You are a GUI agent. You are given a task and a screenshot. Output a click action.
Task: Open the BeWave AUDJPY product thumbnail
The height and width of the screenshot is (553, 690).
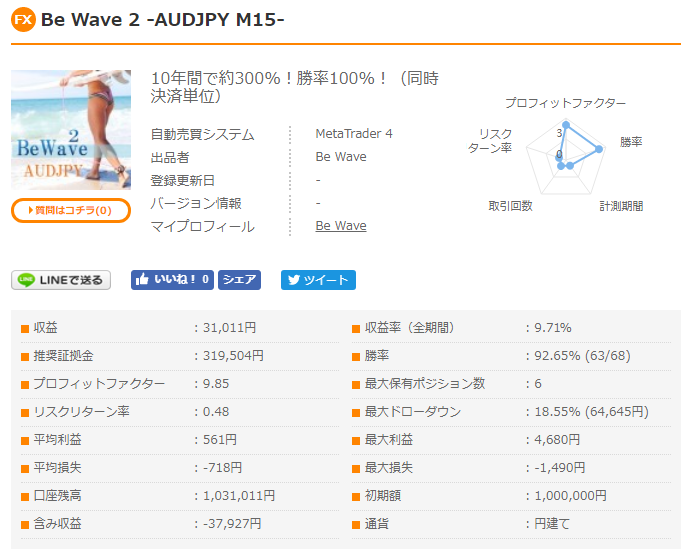[x=71, y=130]
